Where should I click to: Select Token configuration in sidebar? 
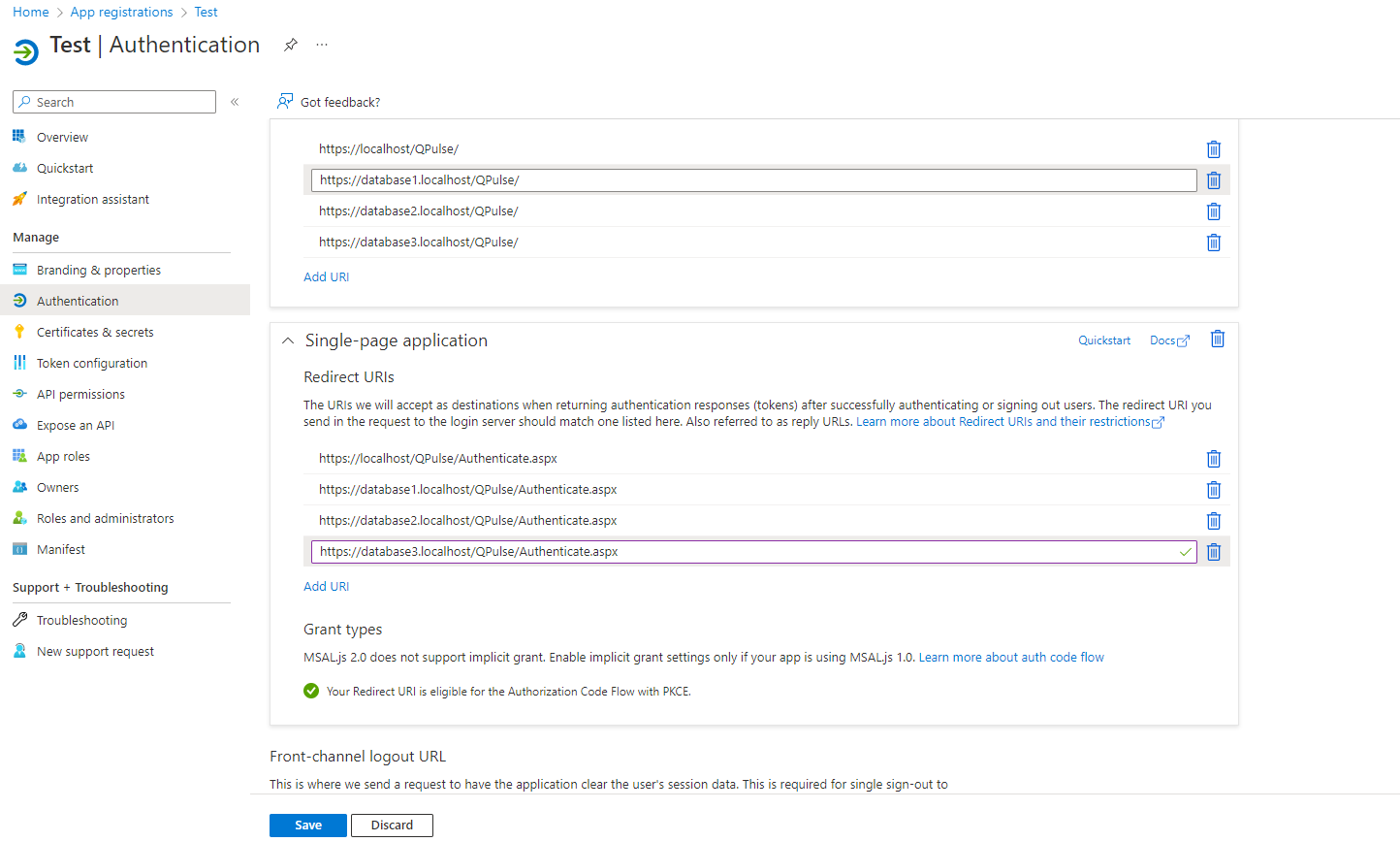pyautogui.click(x=92, y=363)
